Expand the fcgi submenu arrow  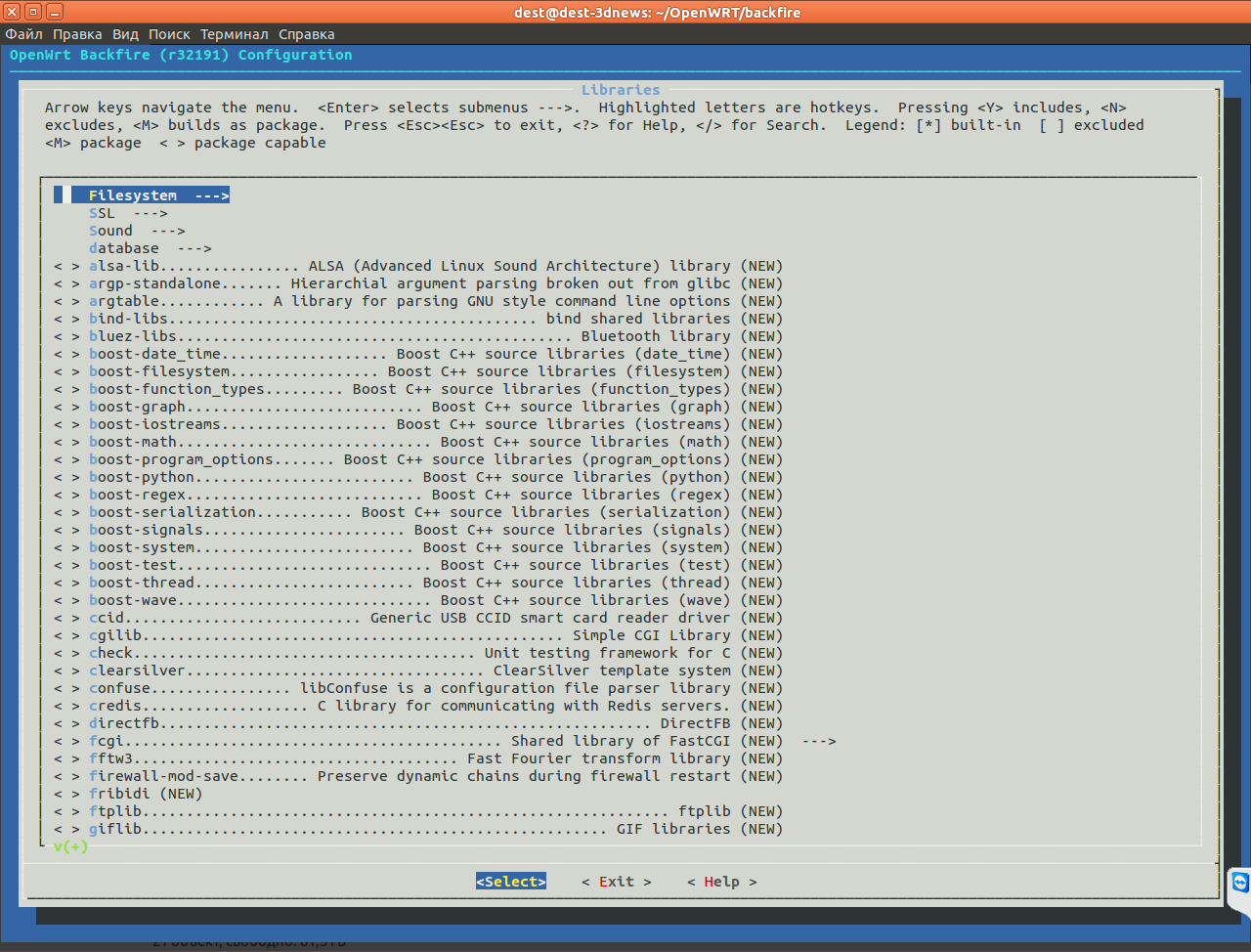pyautogui.click(x=819, y=741)
